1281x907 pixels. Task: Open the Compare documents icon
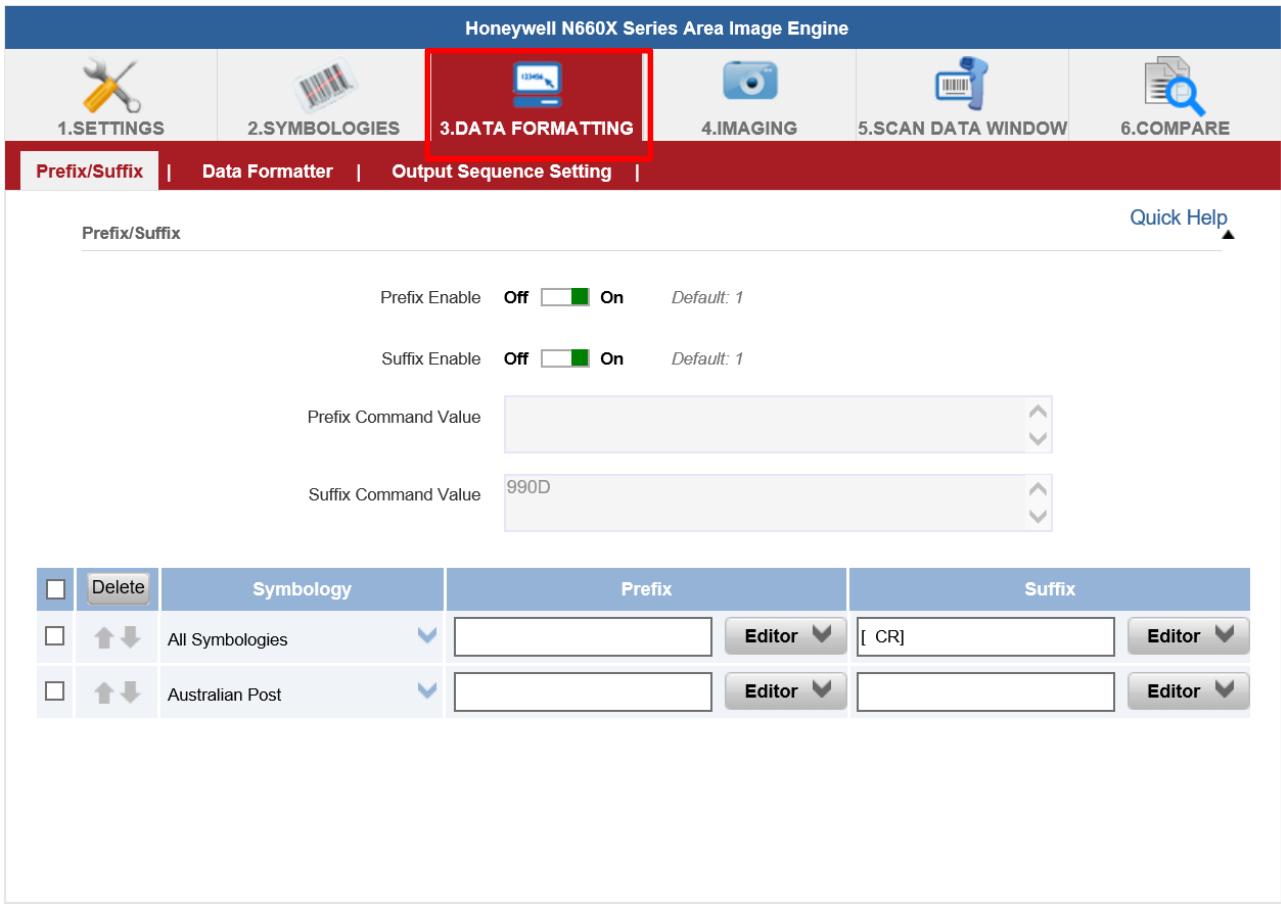[1175, 85]
